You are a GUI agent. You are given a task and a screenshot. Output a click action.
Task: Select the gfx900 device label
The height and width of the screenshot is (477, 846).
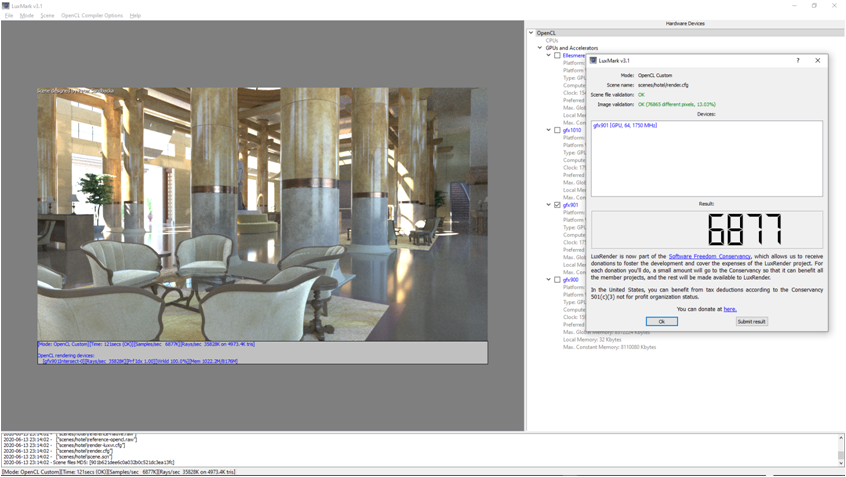click(570, 280)
